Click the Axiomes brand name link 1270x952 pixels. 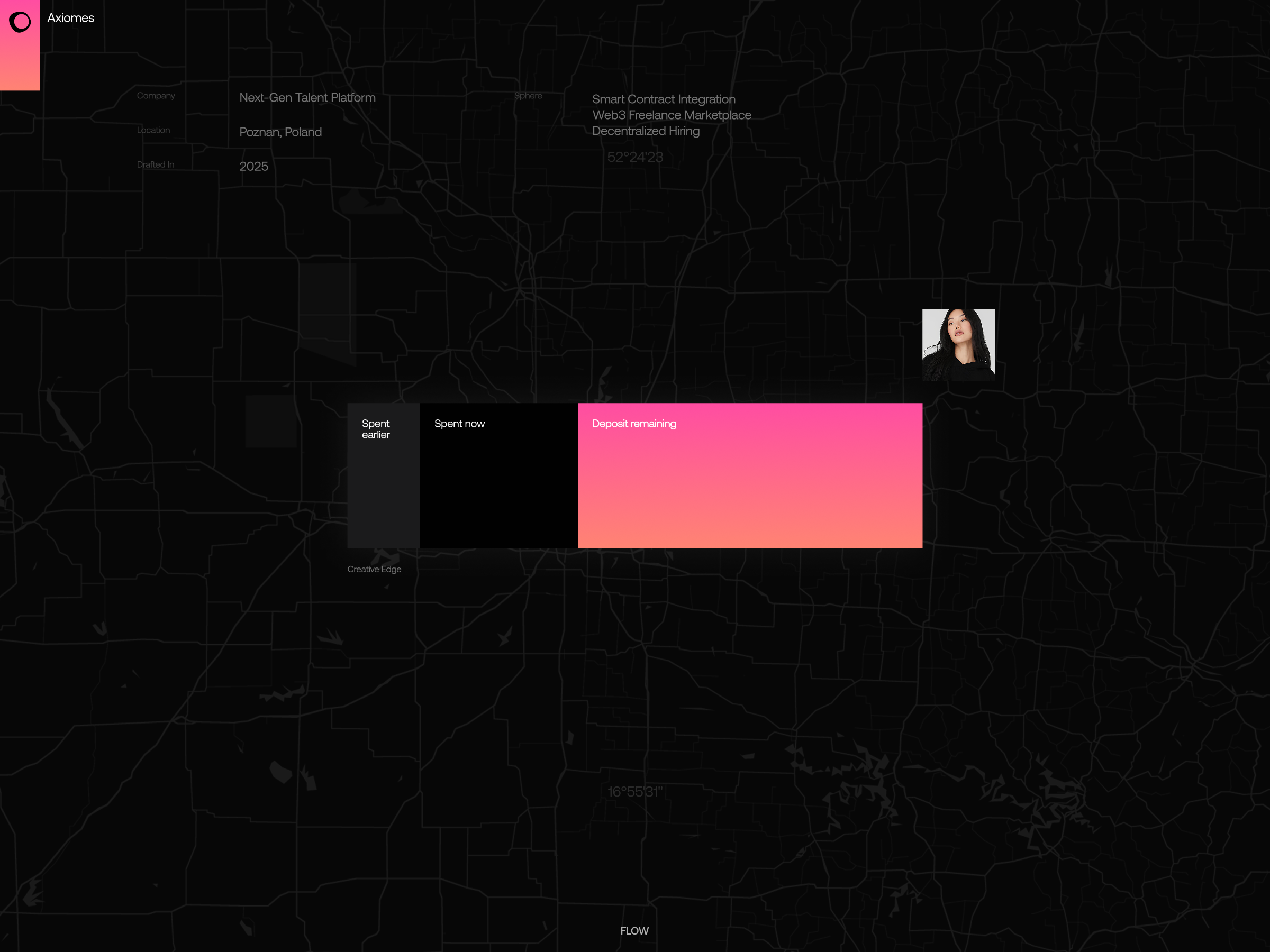click(70, 19)
